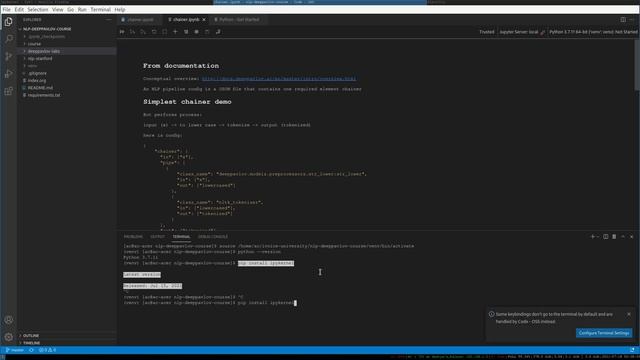Viewport: 640px width, 360px height.
Task: Open the Help menu
Action: pos(120,9)
